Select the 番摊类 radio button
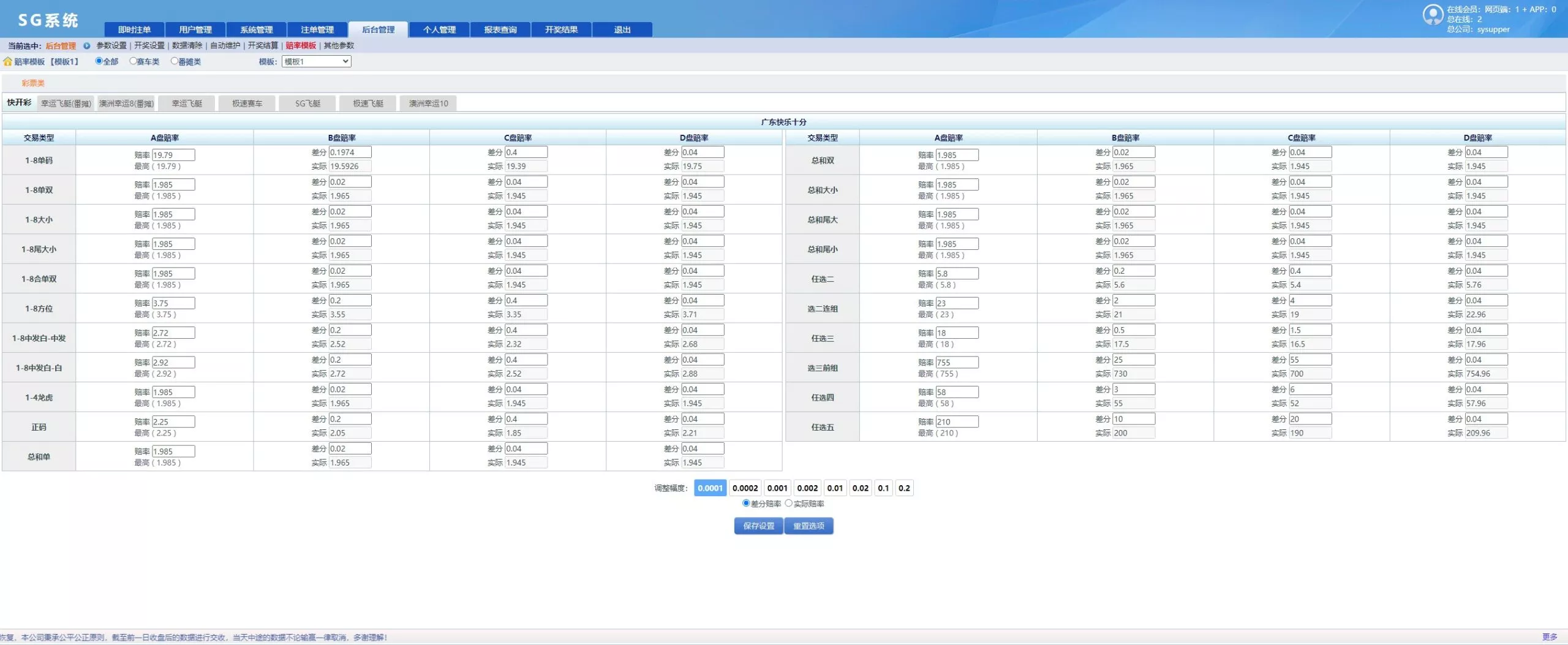 click(175, 61)
